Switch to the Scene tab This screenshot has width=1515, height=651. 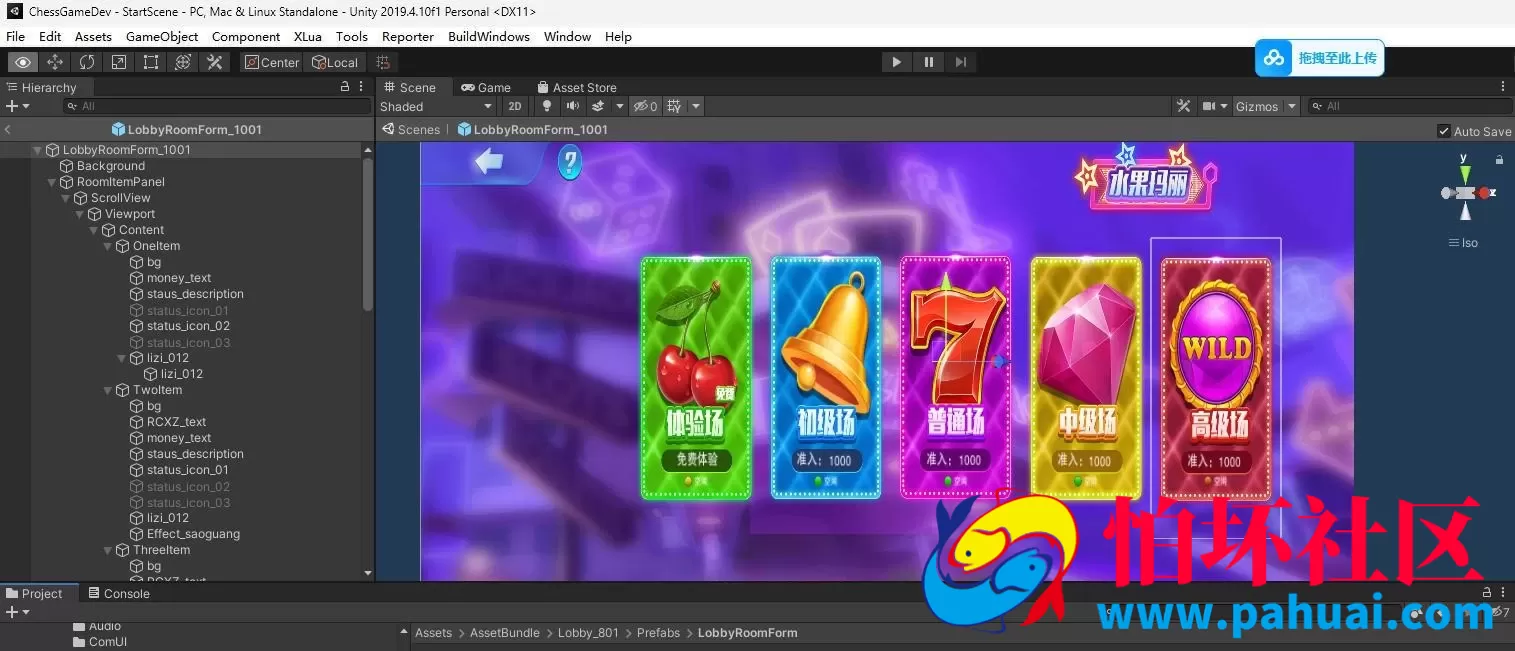tap(409, 87)
